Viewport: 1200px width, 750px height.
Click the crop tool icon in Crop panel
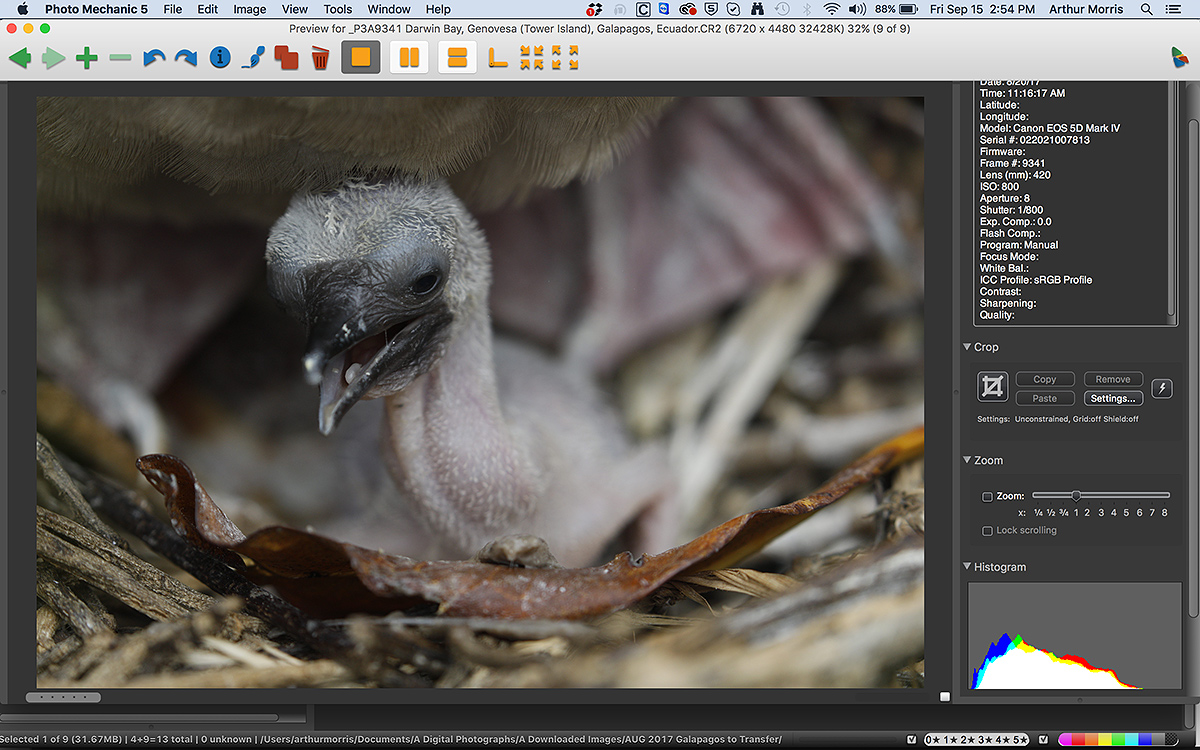pos(993,386)
